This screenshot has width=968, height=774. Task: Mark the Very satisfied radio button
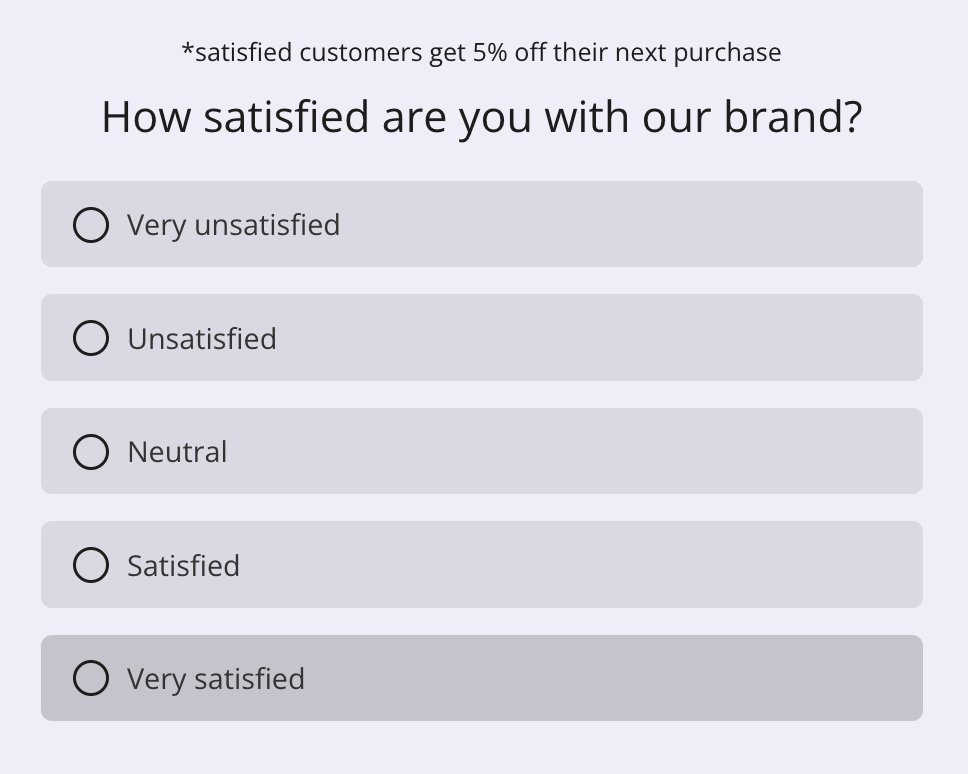click(91, 678)
